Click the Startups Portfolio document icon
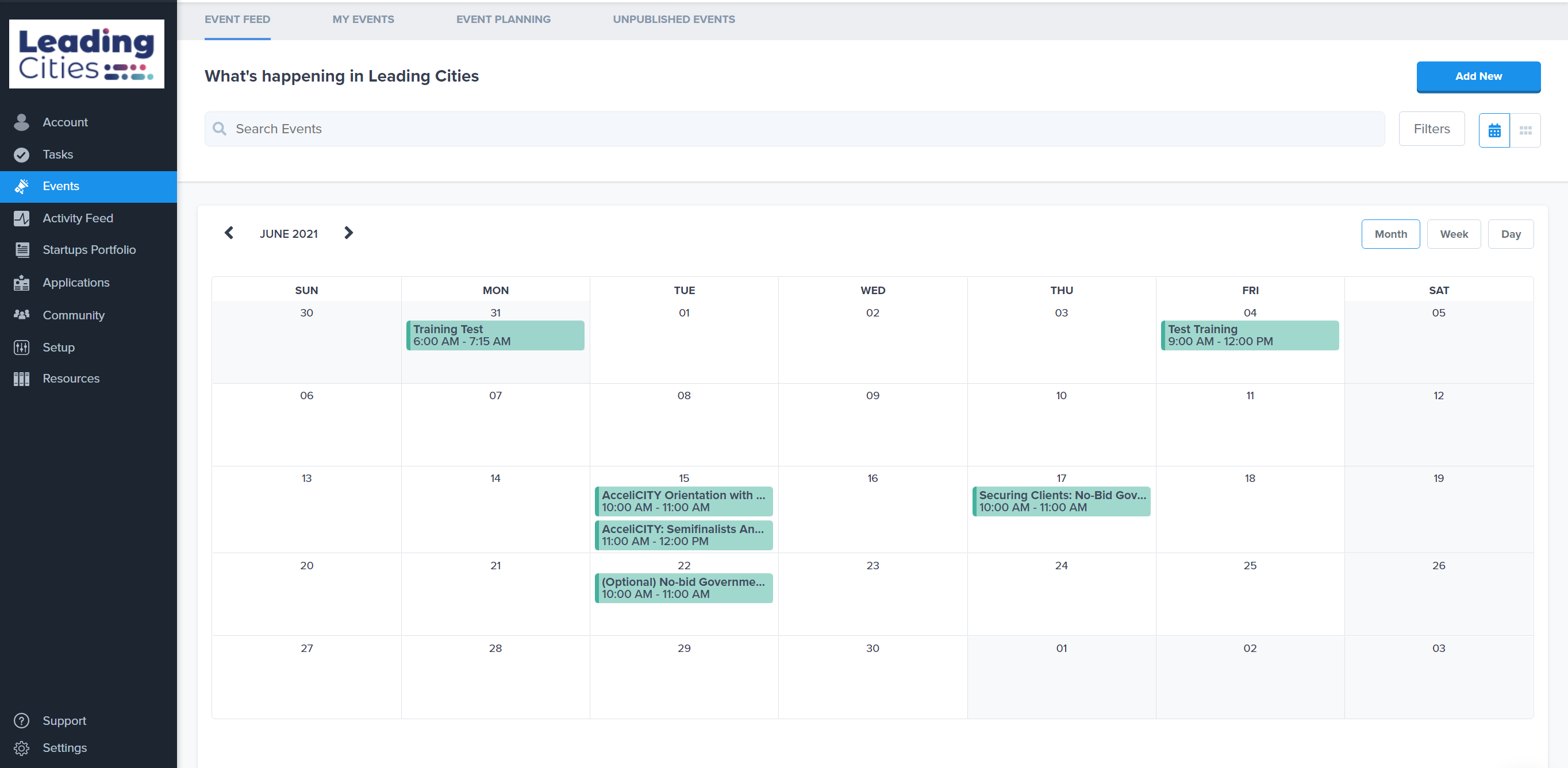The image size is (1568, 768). pos(22,250)
